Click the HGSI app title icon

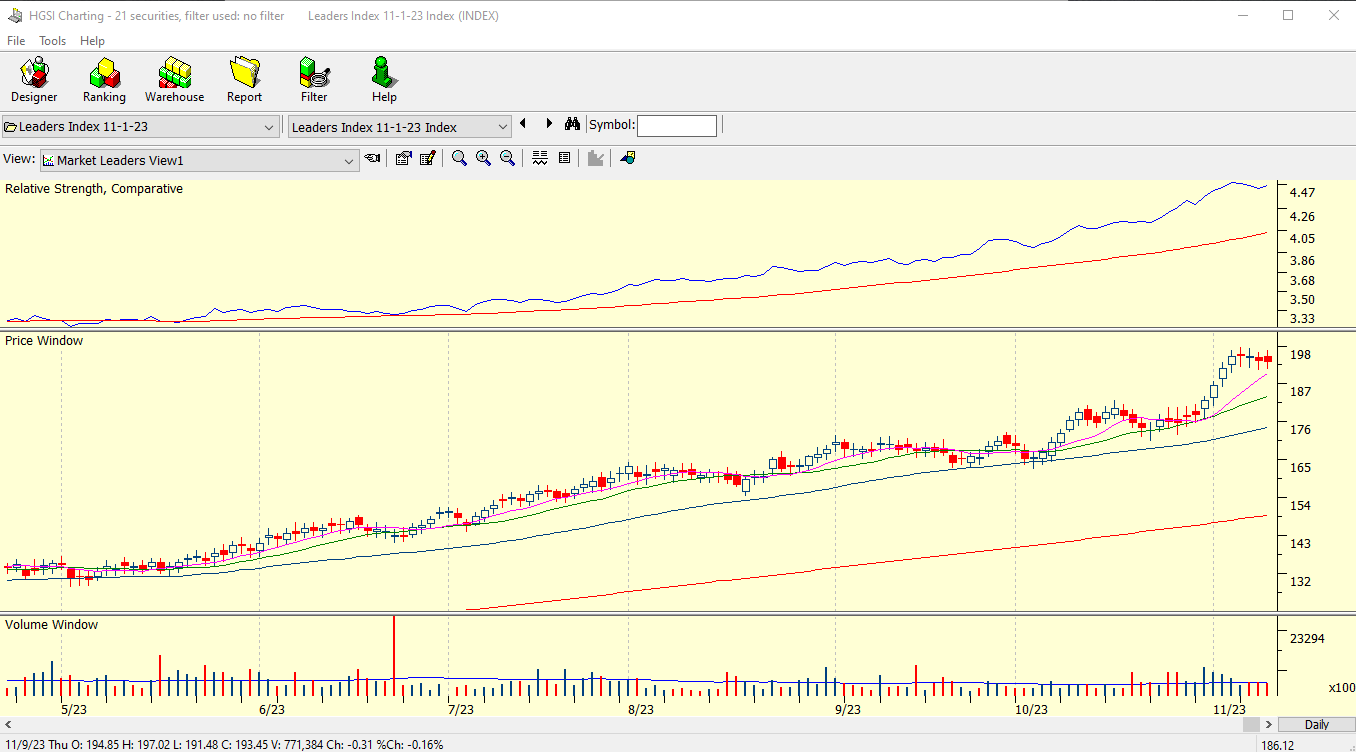pos(15,16)
